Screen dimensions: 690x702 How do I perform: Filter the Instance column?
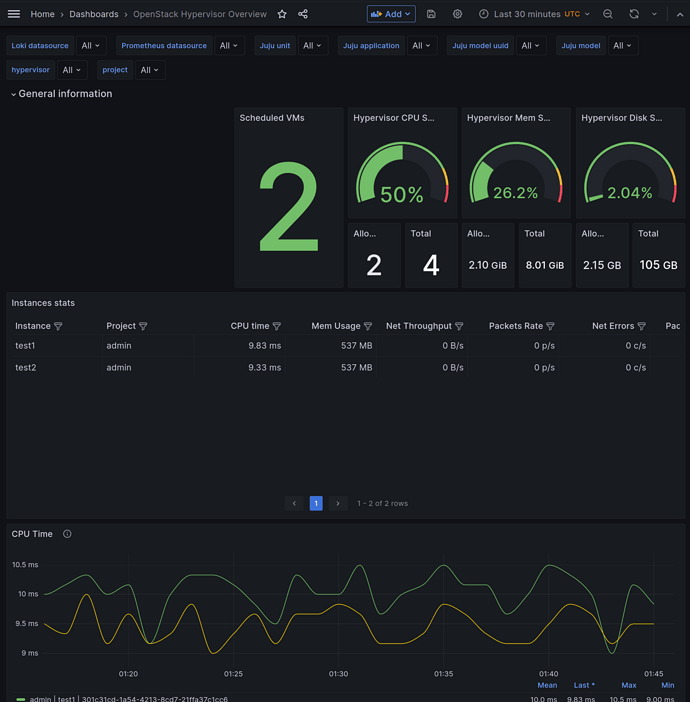tap(58, 326)
